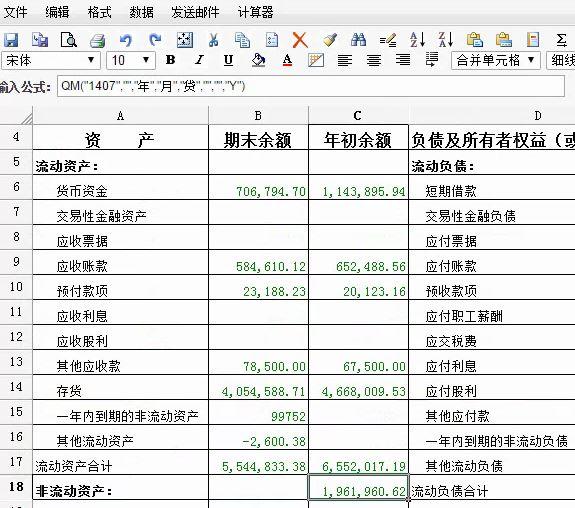Click the Copy icon

(242, 40)
